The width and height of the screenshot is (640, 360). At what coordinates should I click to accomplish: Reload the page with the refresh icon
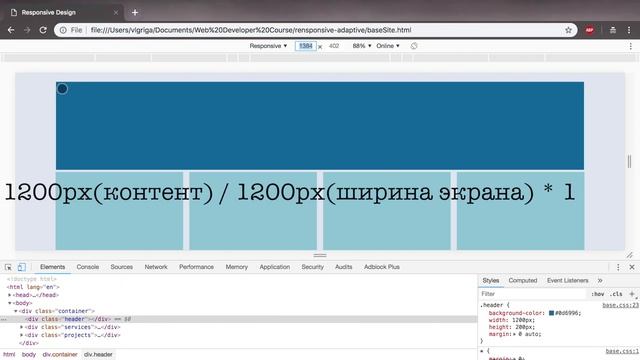(43, 30)
